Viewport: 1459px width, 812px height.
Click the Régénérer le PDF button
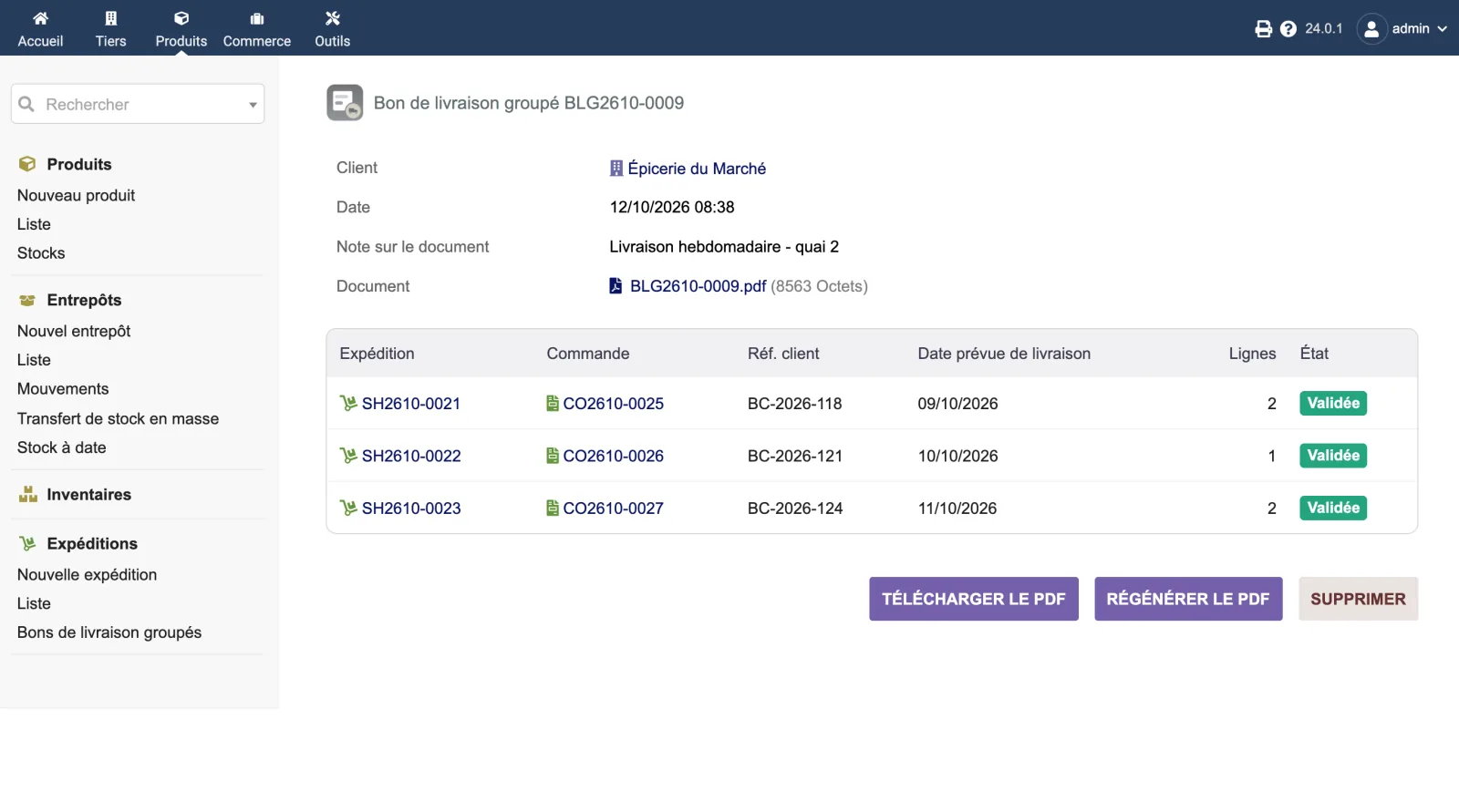1188,599
